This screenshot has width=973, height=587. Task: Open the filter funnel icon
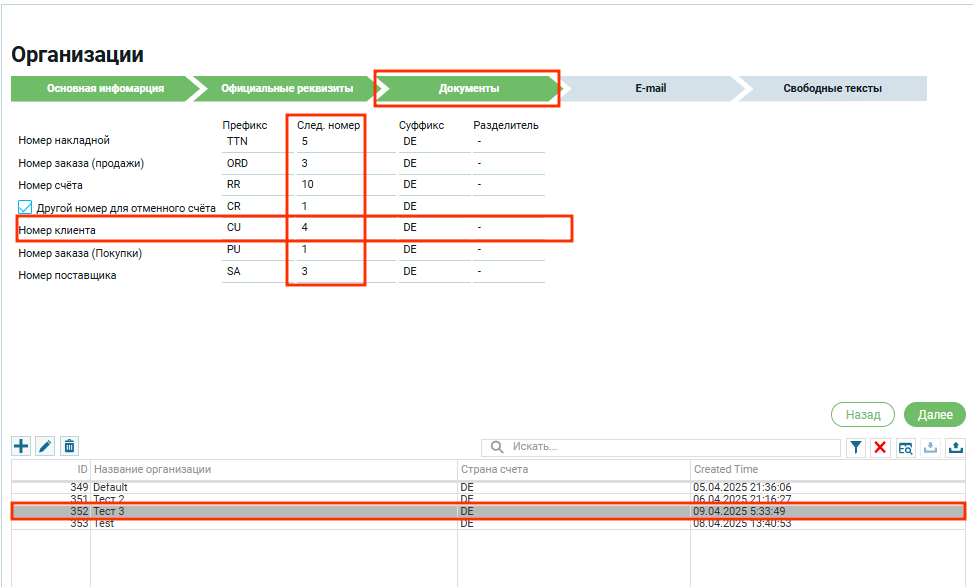(857, 448)
